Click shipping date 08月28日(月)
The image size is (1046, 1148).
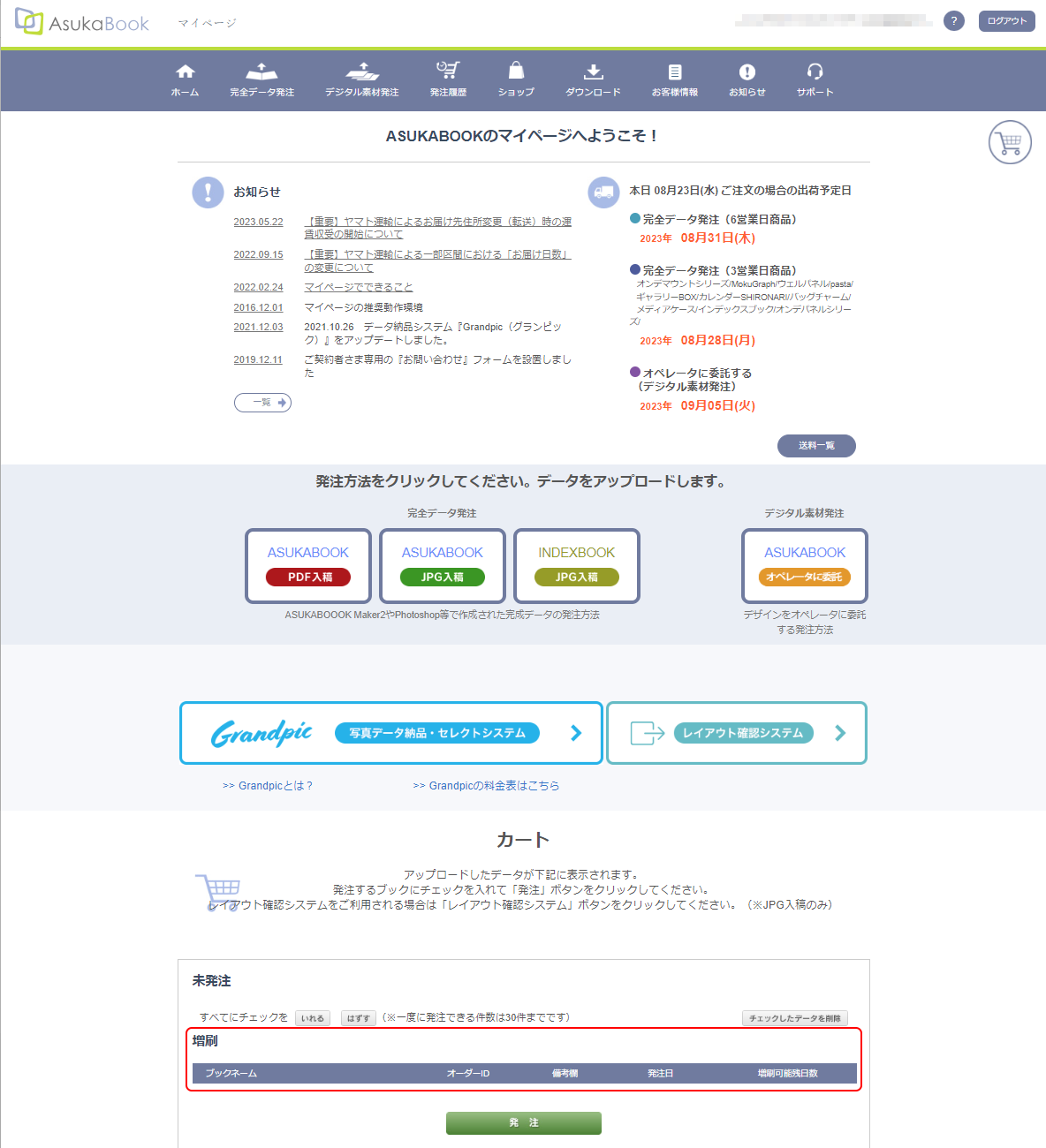pos(717,340)
